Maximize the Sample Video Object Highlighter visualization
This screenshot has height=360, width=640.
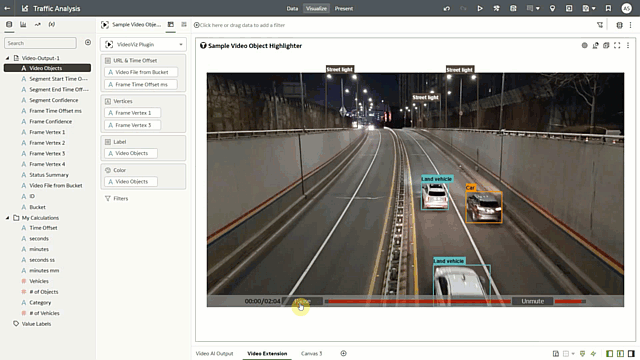point(617,45)
